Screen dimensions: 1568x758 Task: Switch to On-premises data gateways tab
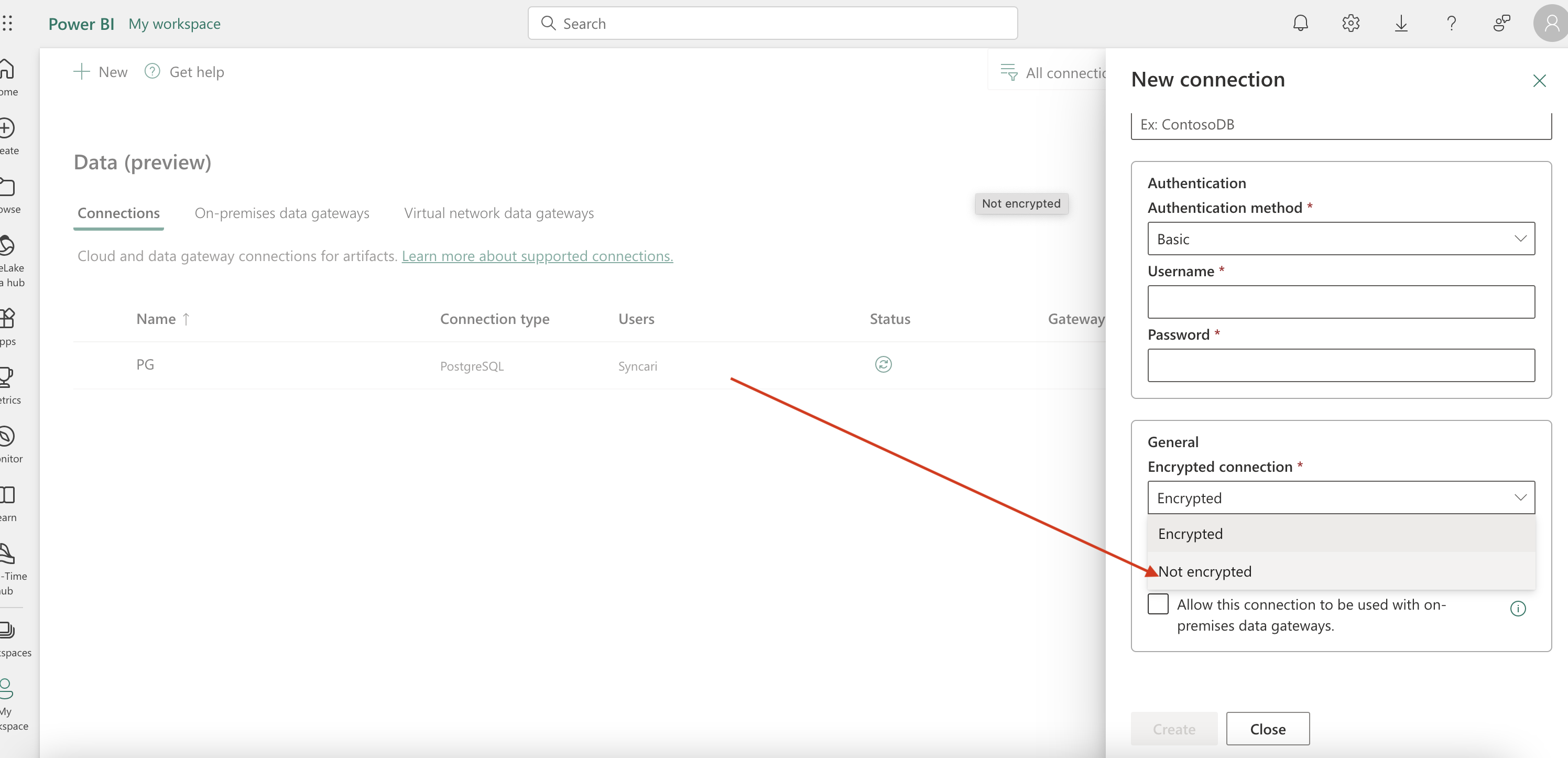pos(282,213)
